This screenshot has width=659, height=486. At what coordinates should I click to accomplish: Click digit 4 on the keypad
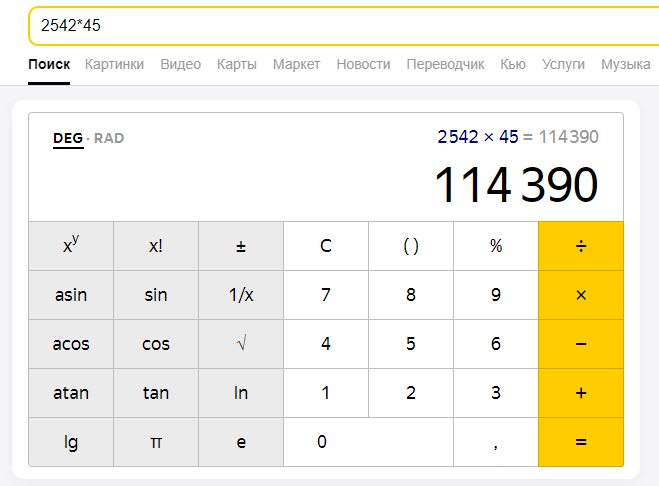click(x=326, y=344)
